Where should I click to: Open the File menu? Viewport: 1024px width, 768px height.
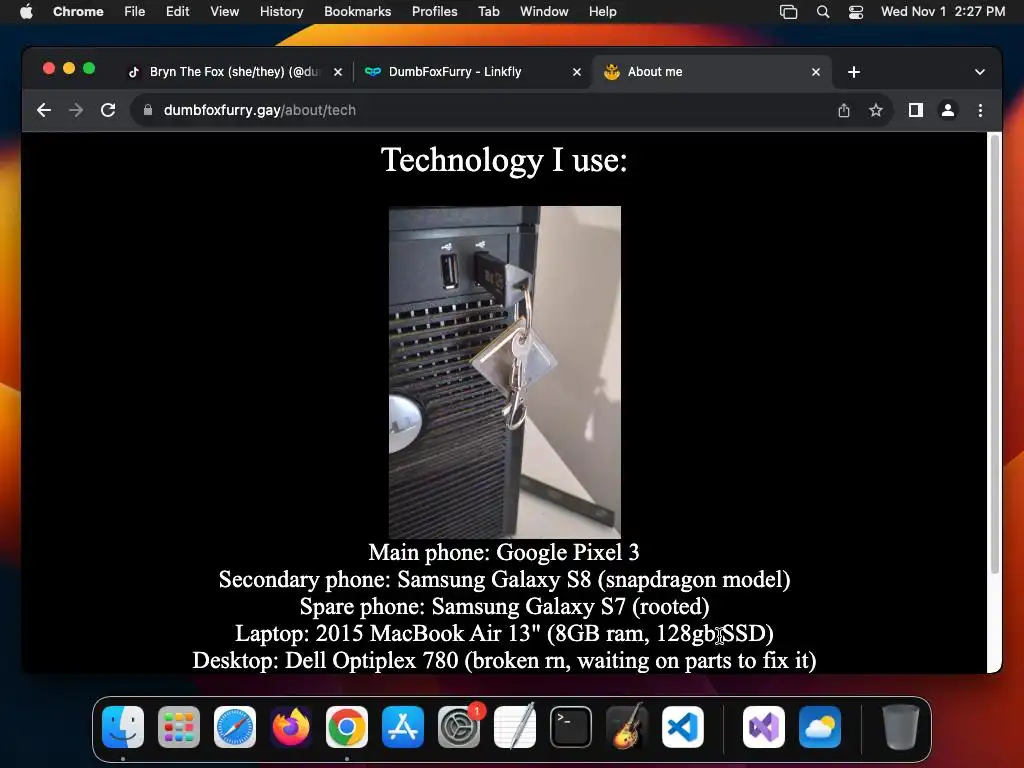135,12
